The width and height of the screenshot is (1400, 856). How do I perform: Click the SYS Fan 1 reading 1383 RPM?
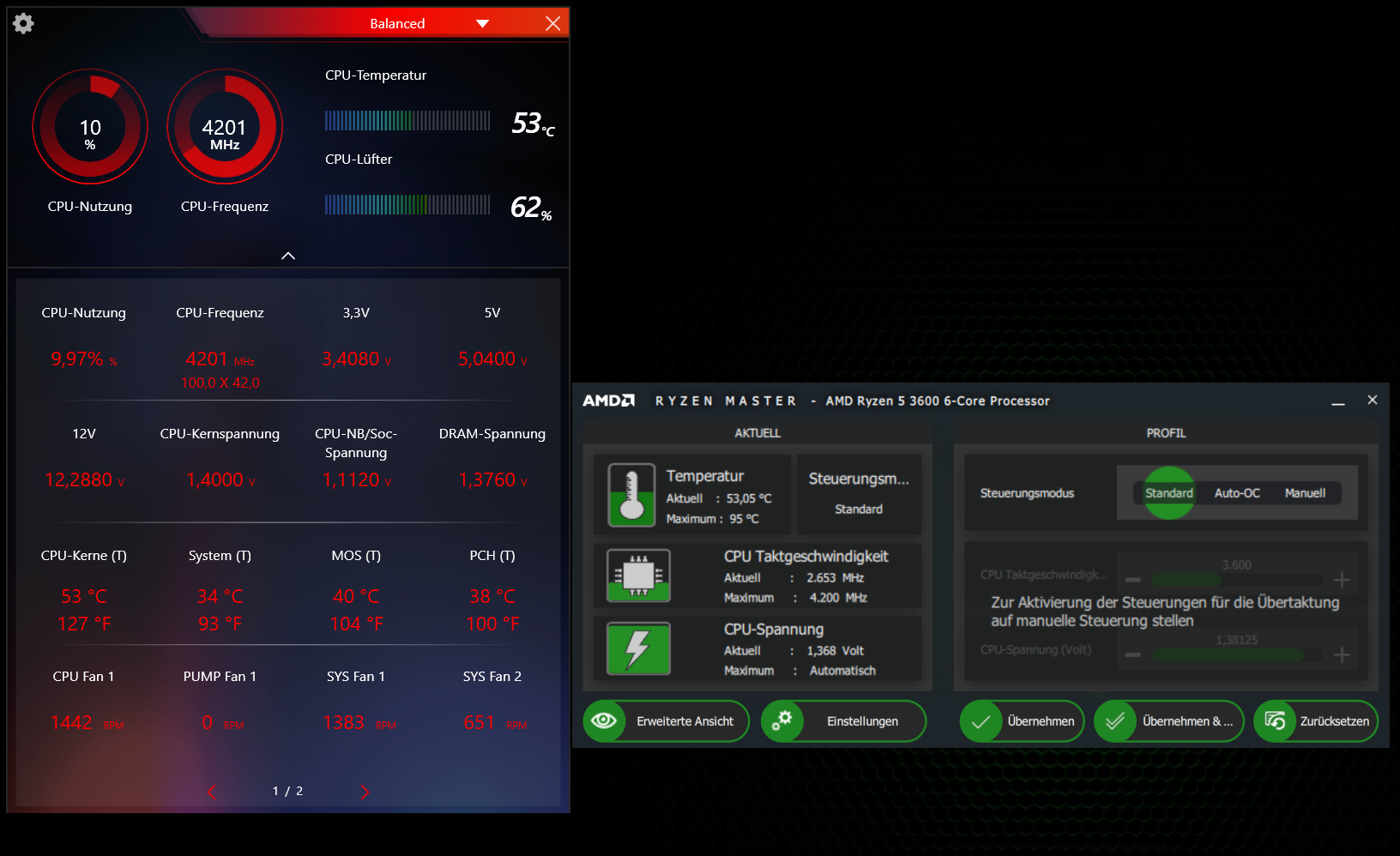[359, 723]
